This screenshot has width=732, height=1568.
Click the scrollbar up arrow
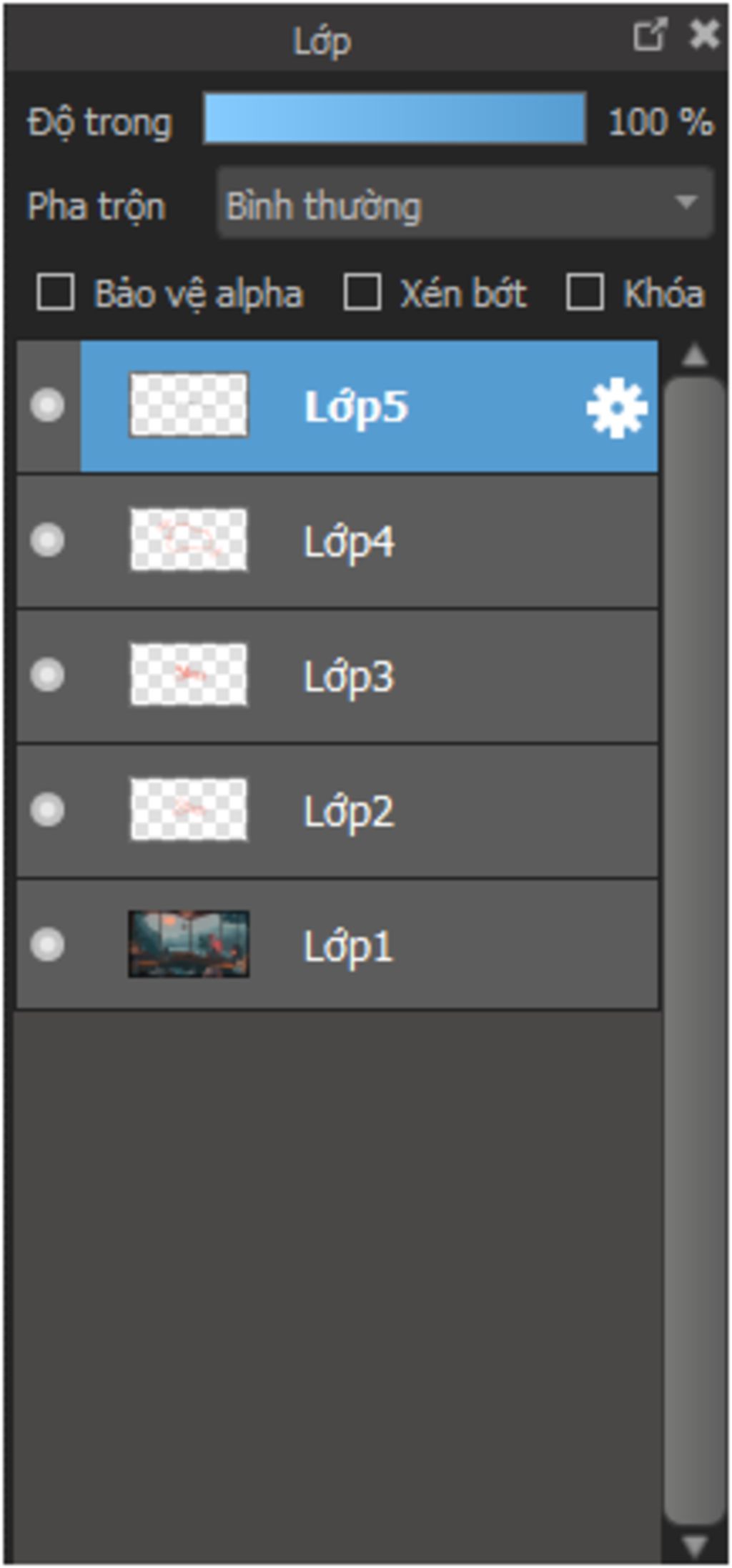695,355
